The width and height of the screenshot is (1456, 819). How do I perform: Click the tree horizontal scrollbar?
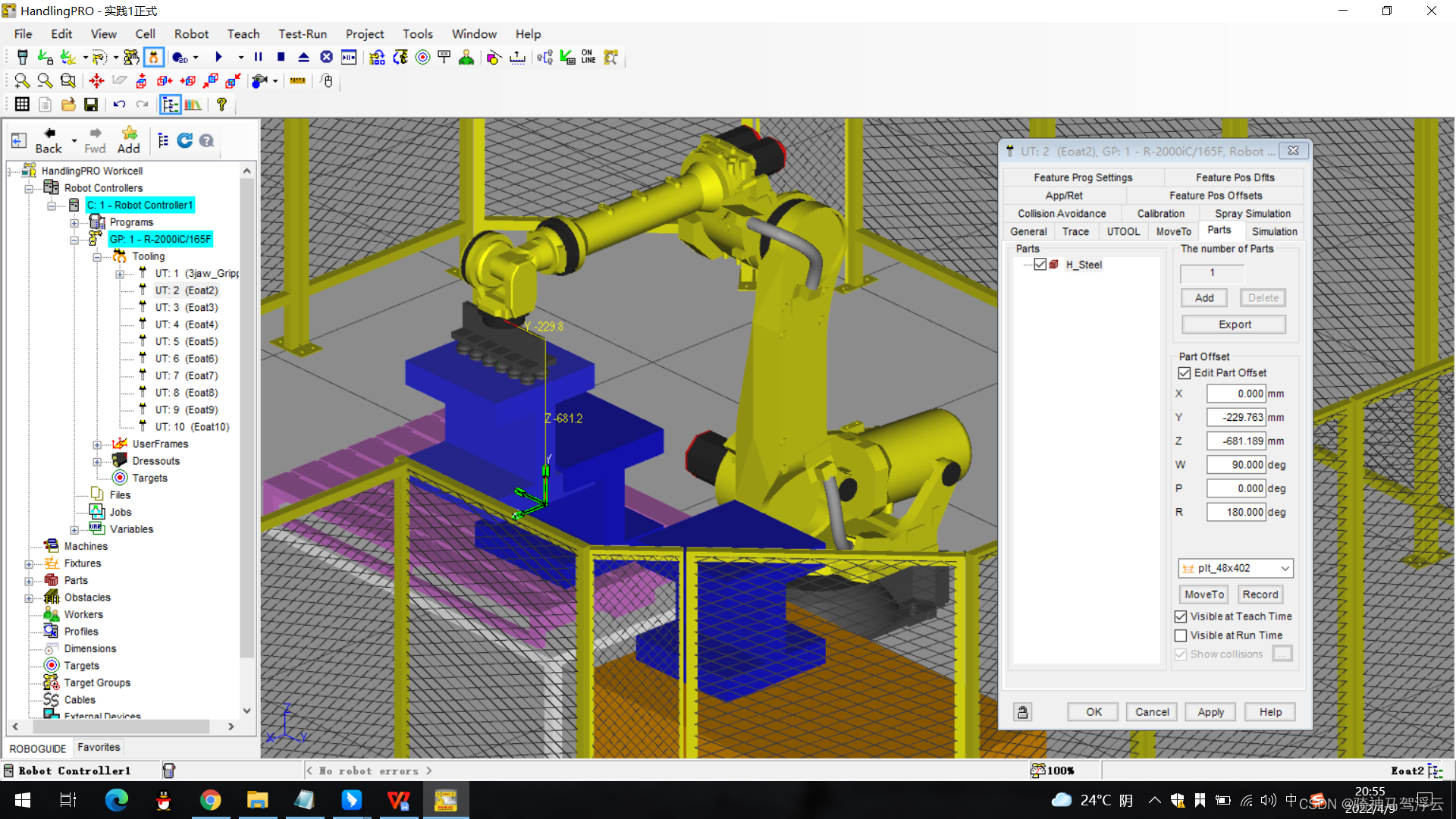[x=121, y=726]
